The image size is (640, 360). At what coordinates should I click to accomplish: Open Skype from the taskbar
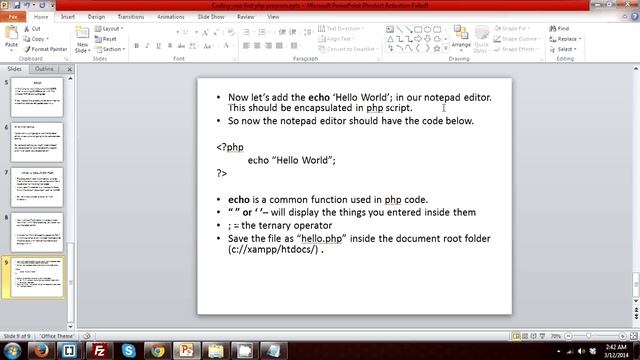click(129, 351)
